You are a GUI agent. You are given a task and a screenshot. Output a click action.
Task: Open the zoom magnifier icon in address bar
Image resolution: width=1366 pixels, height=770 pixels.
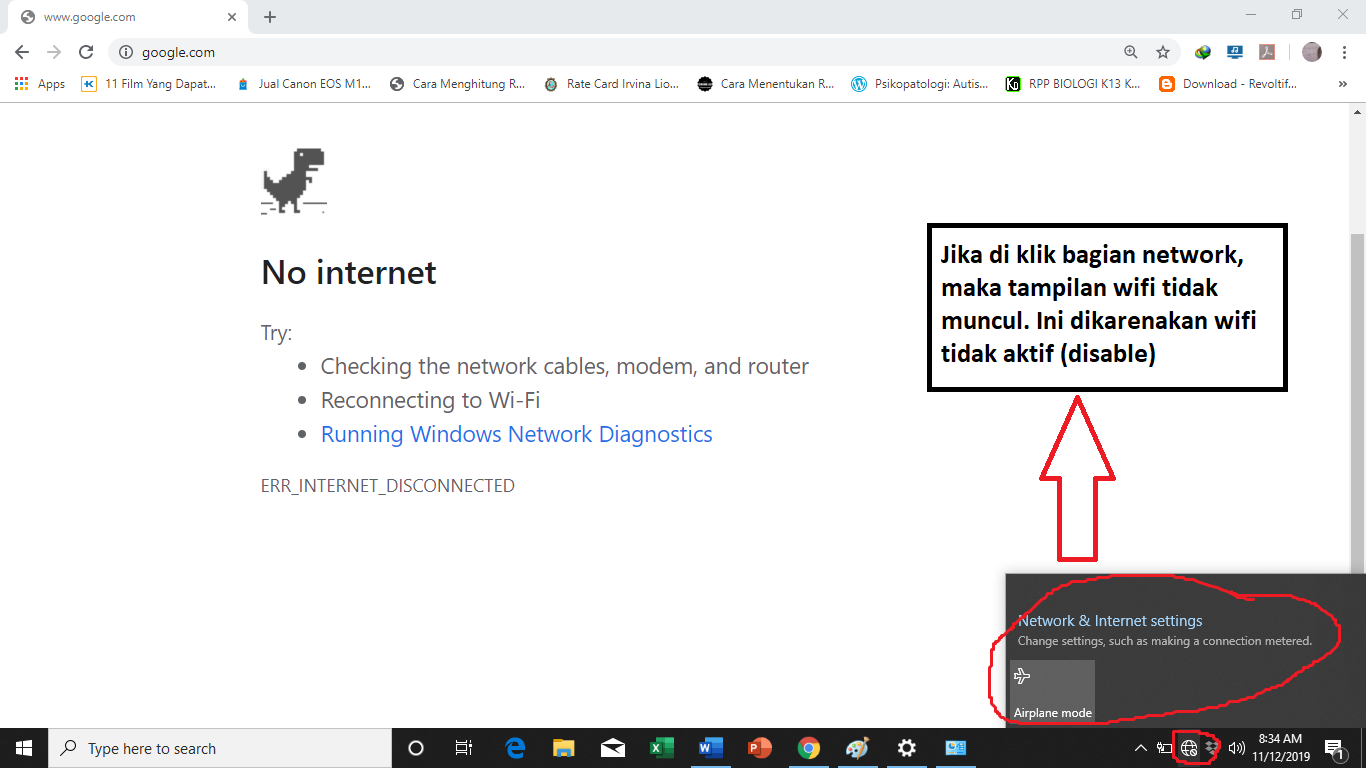click(1131, 52)
